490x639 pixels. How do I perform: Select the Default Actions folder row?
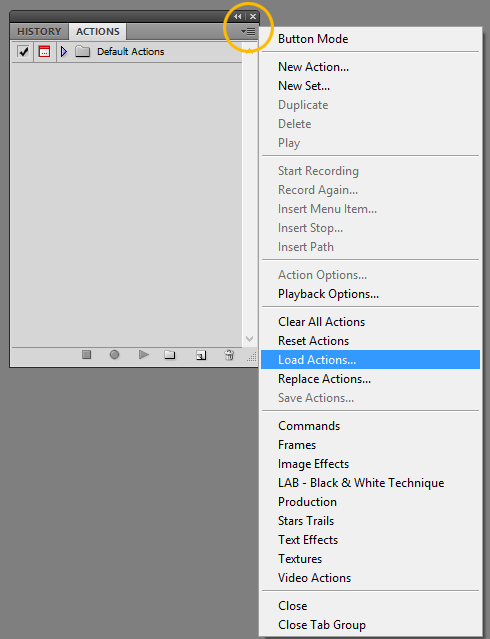click(126, 52)
